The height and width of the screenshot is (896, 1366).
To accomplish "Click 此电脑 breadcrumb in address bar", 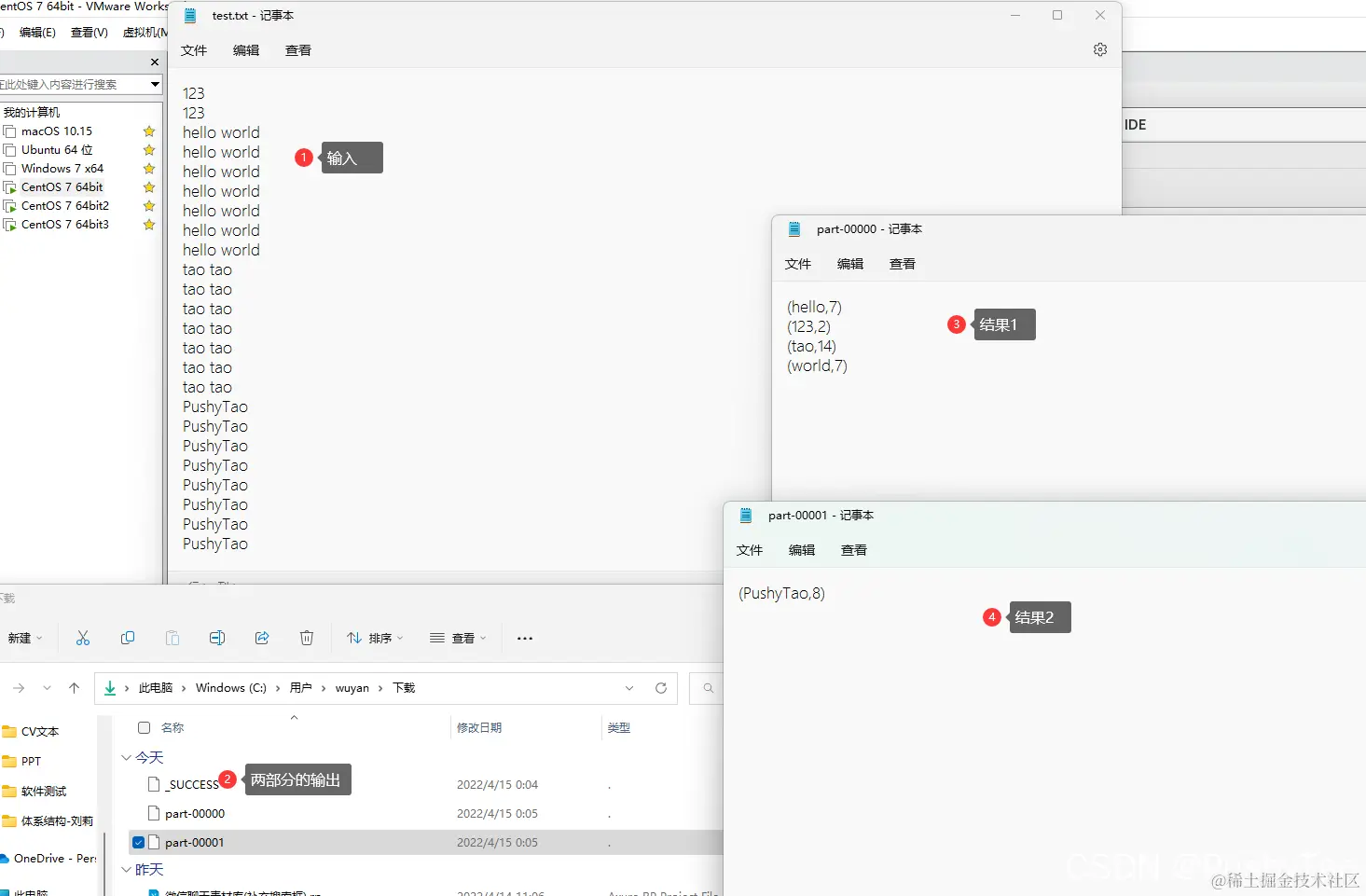I will click(x=156, y=688).
